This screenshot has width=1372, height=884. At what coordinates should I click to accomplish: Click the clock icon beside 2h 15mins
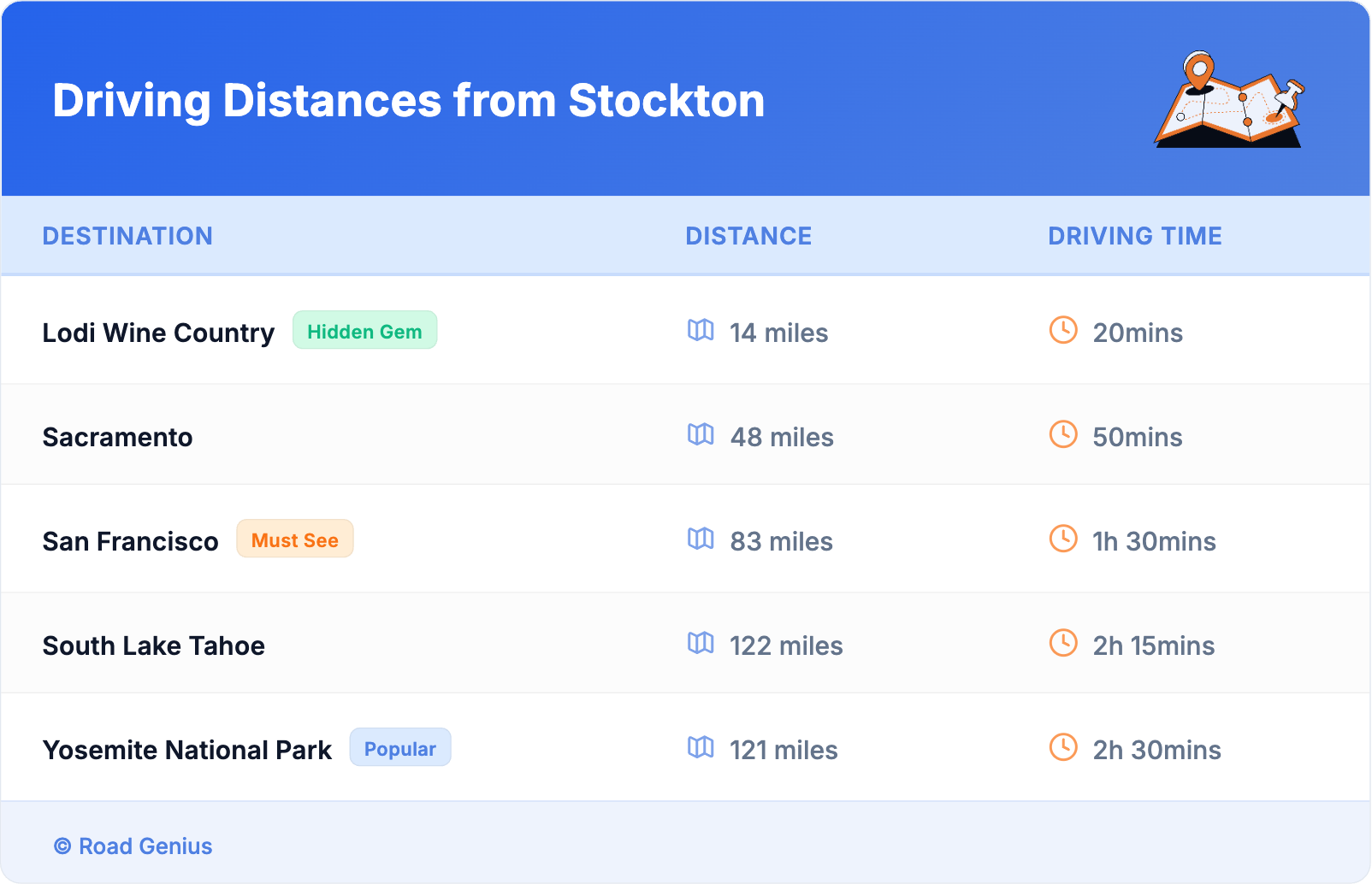1063,643
